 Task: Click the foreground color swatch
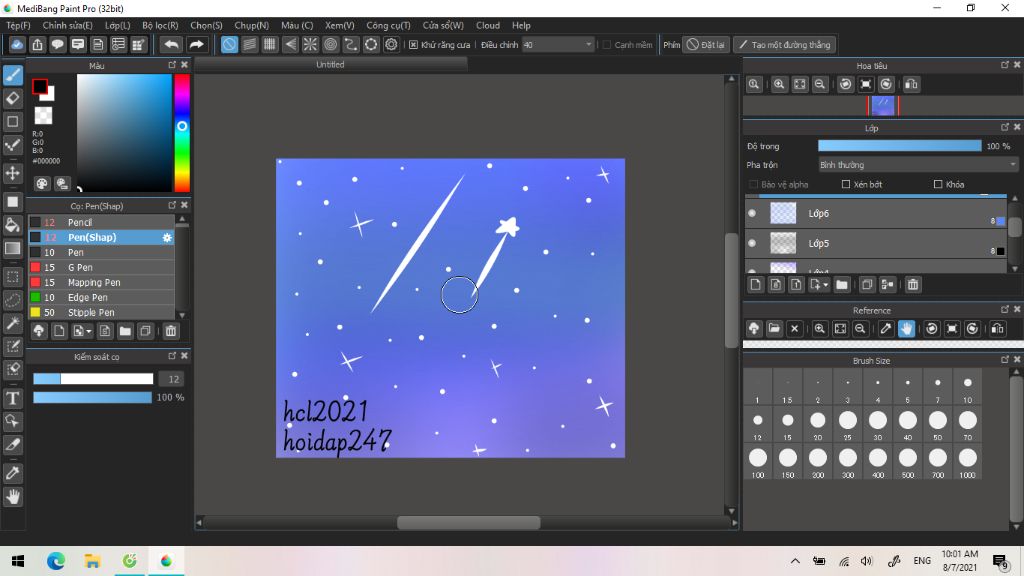[x=39, y=86]
